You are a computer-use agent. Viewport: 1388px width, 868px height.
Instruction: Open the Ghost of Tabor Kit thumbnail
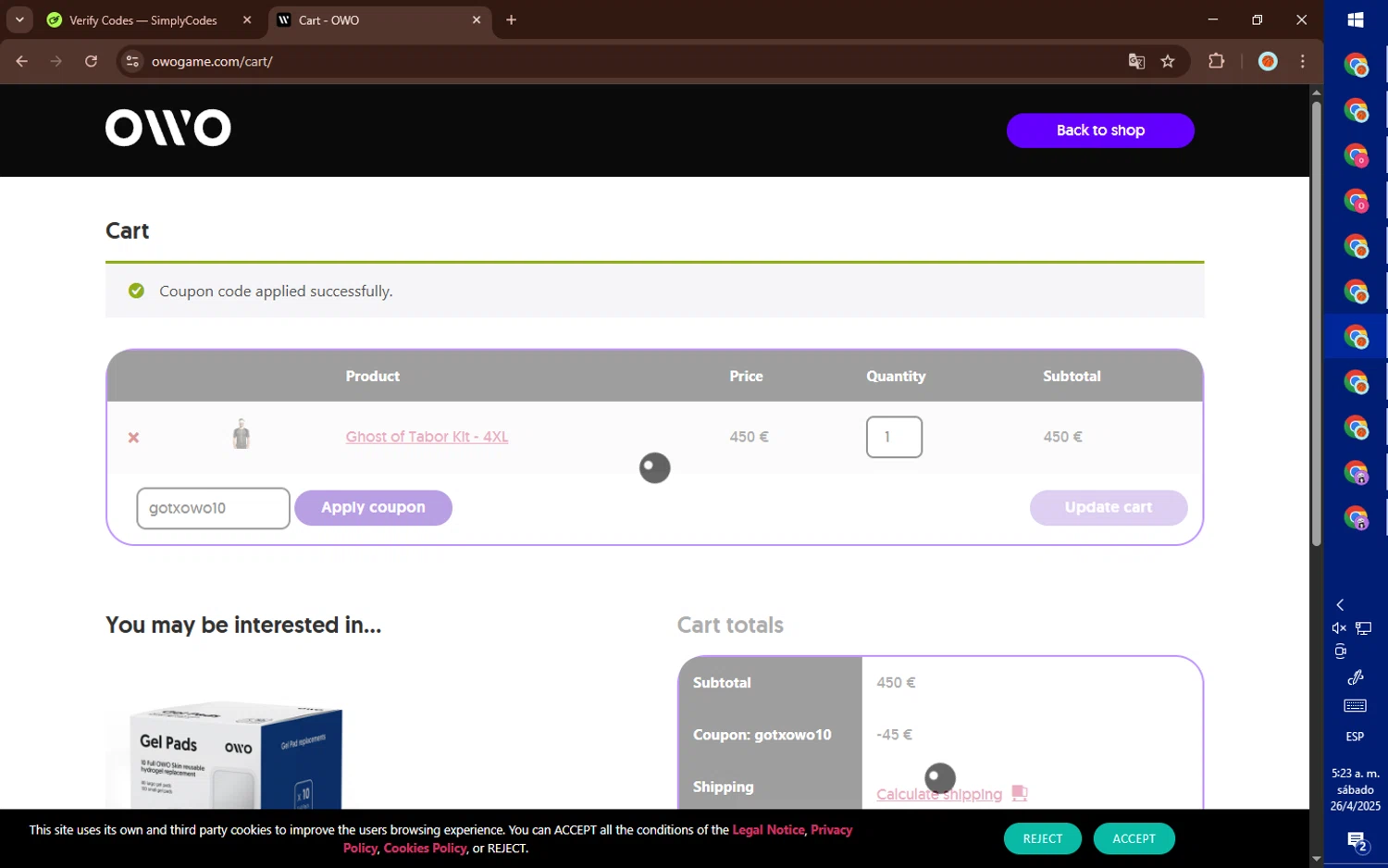[242, 434]
